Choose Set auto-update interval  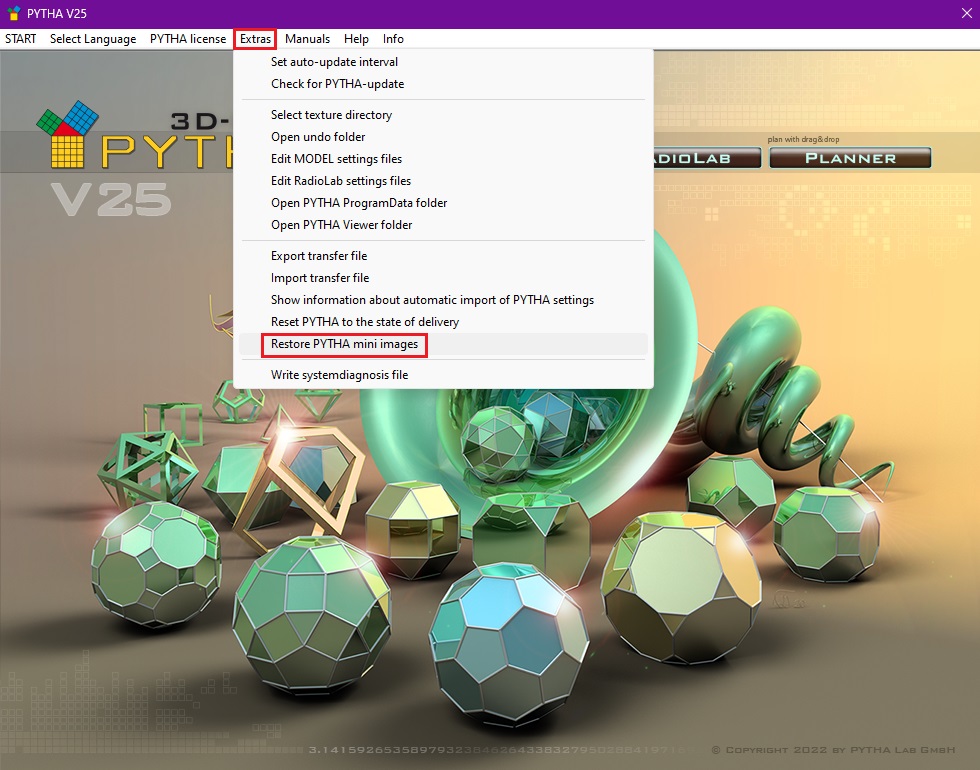pos(443,62)
